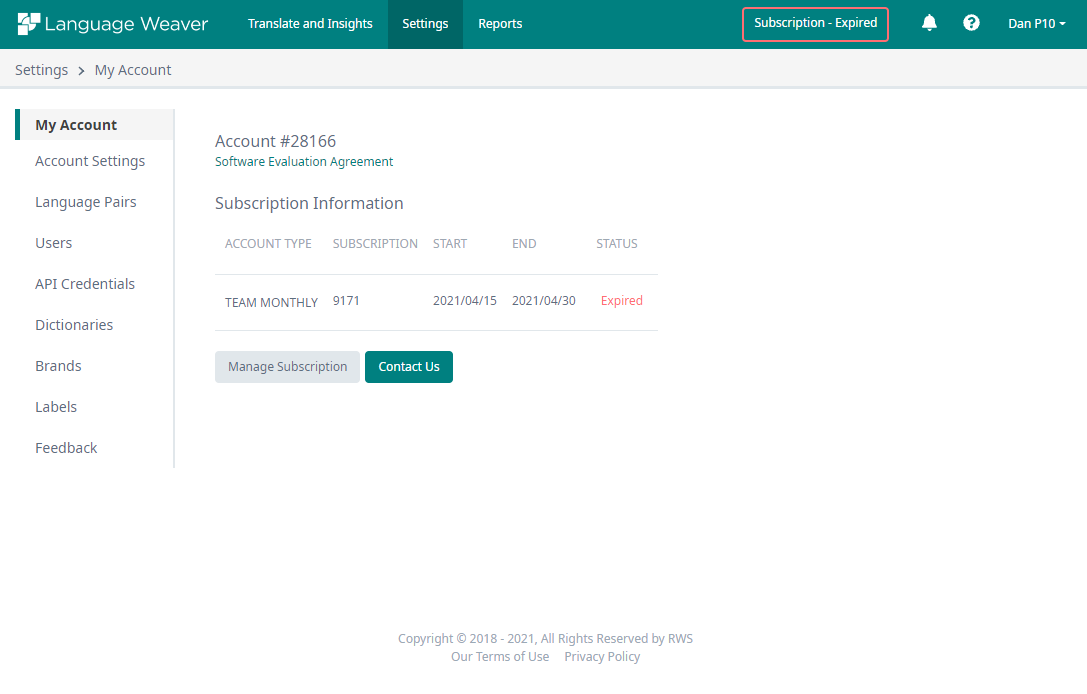The width and height of the screenshot is (1087, 694).
Task: Click the red Expired status text
Action: 621,300
